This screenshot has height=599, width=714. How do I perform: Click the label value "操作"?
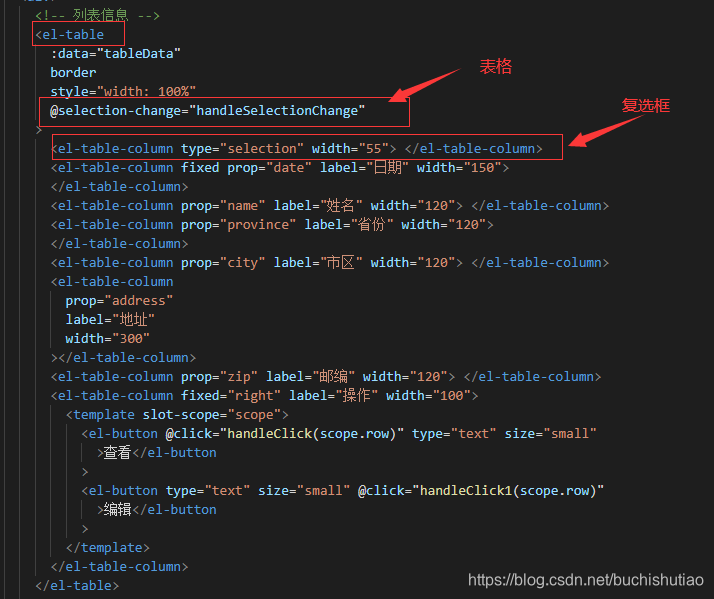[x=357, y=395]
